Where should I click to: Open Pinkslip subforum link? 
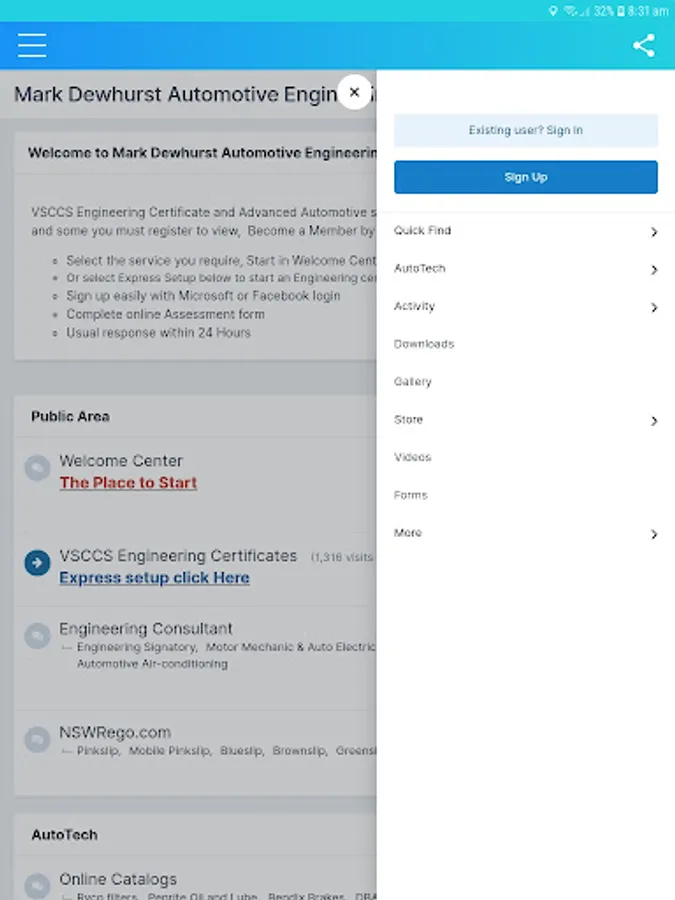pos(98,751)
